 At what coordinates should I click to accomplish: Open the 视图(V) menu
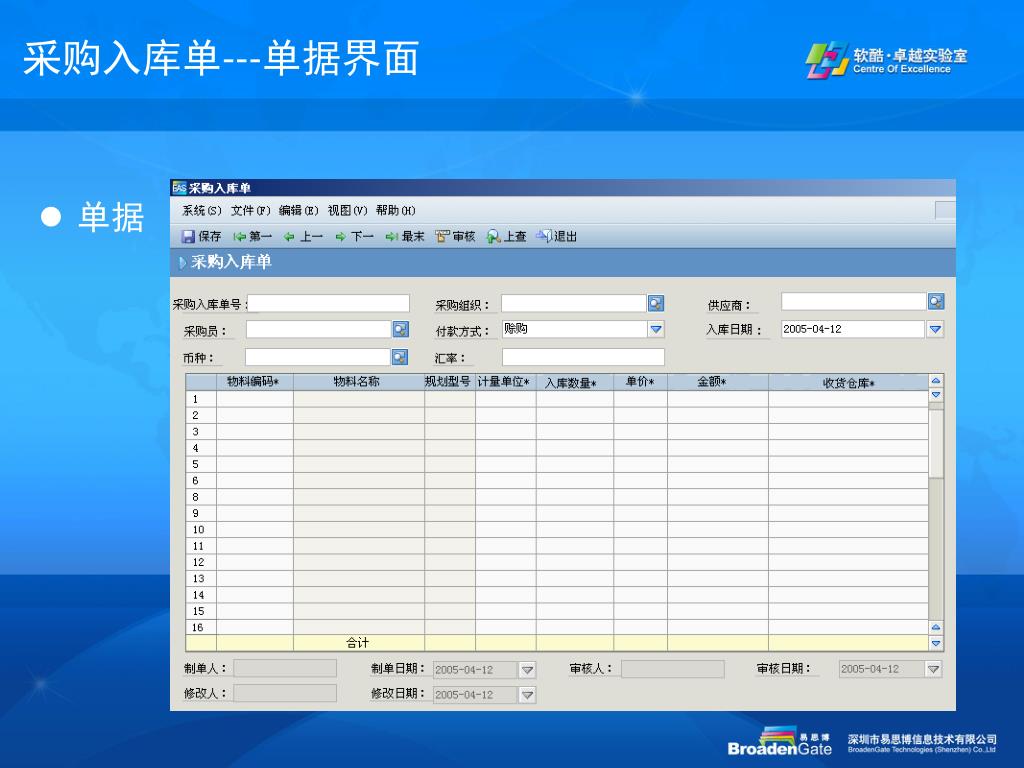[x=347, y=210]
